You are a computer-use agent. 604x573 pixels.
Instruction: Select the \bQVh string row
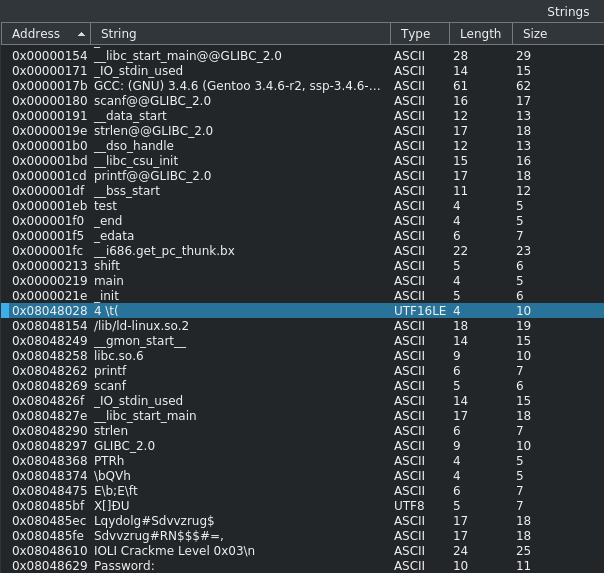[x=302, y=476]
